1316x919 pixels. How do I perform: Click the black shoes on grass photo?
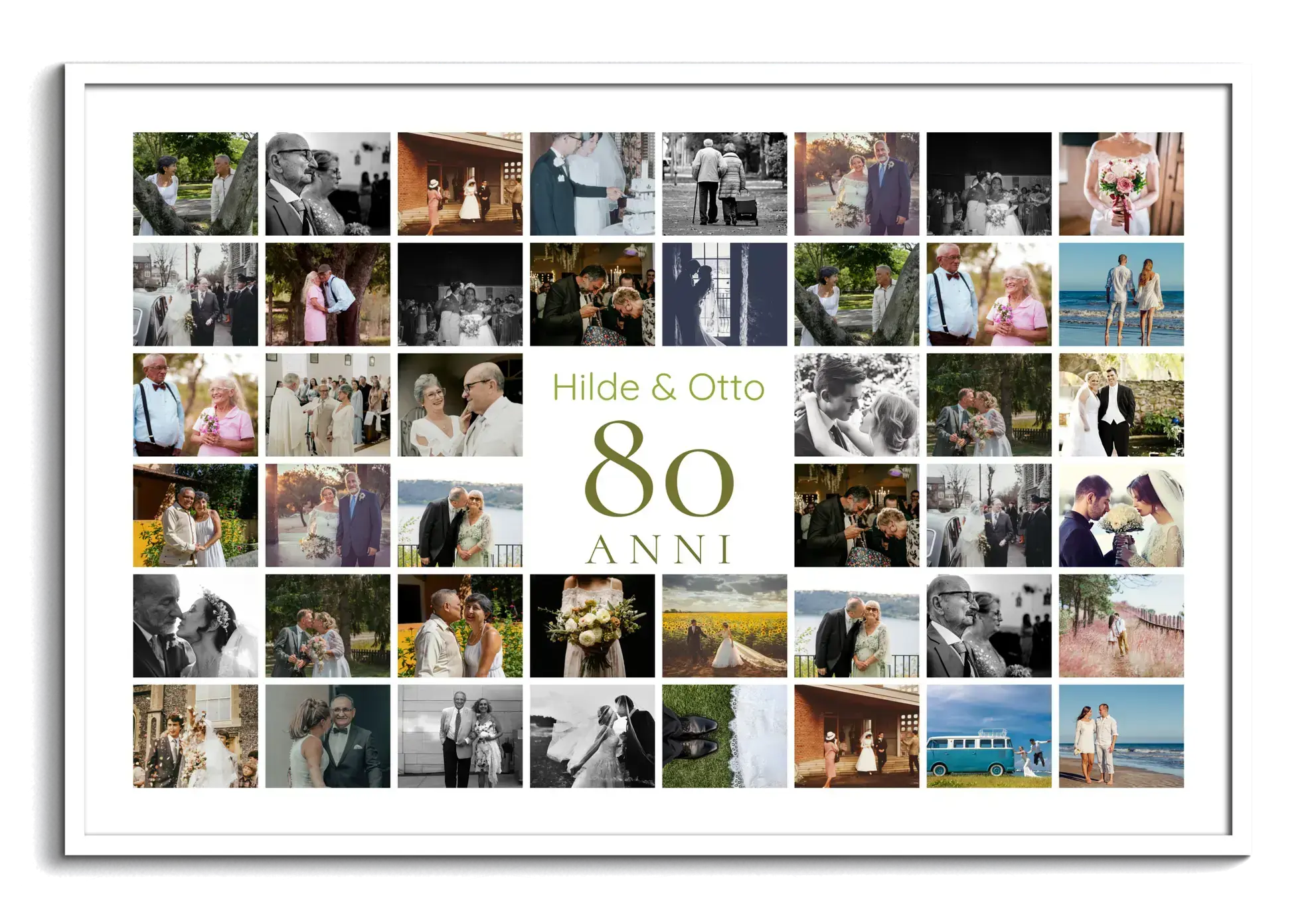coord(724,736)
